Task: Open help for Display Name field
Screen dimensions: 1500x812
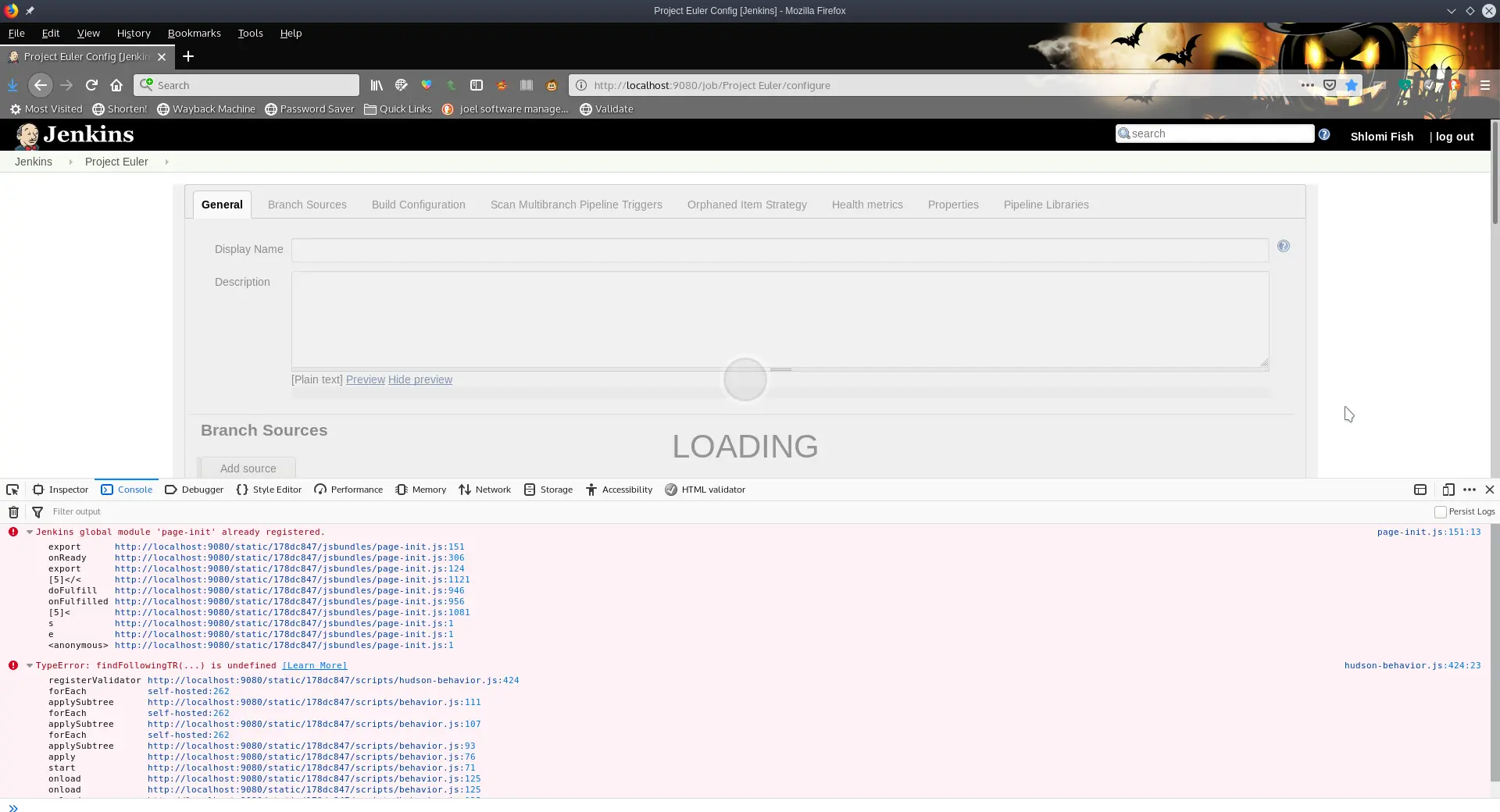Action: [x=1284, y=247]
